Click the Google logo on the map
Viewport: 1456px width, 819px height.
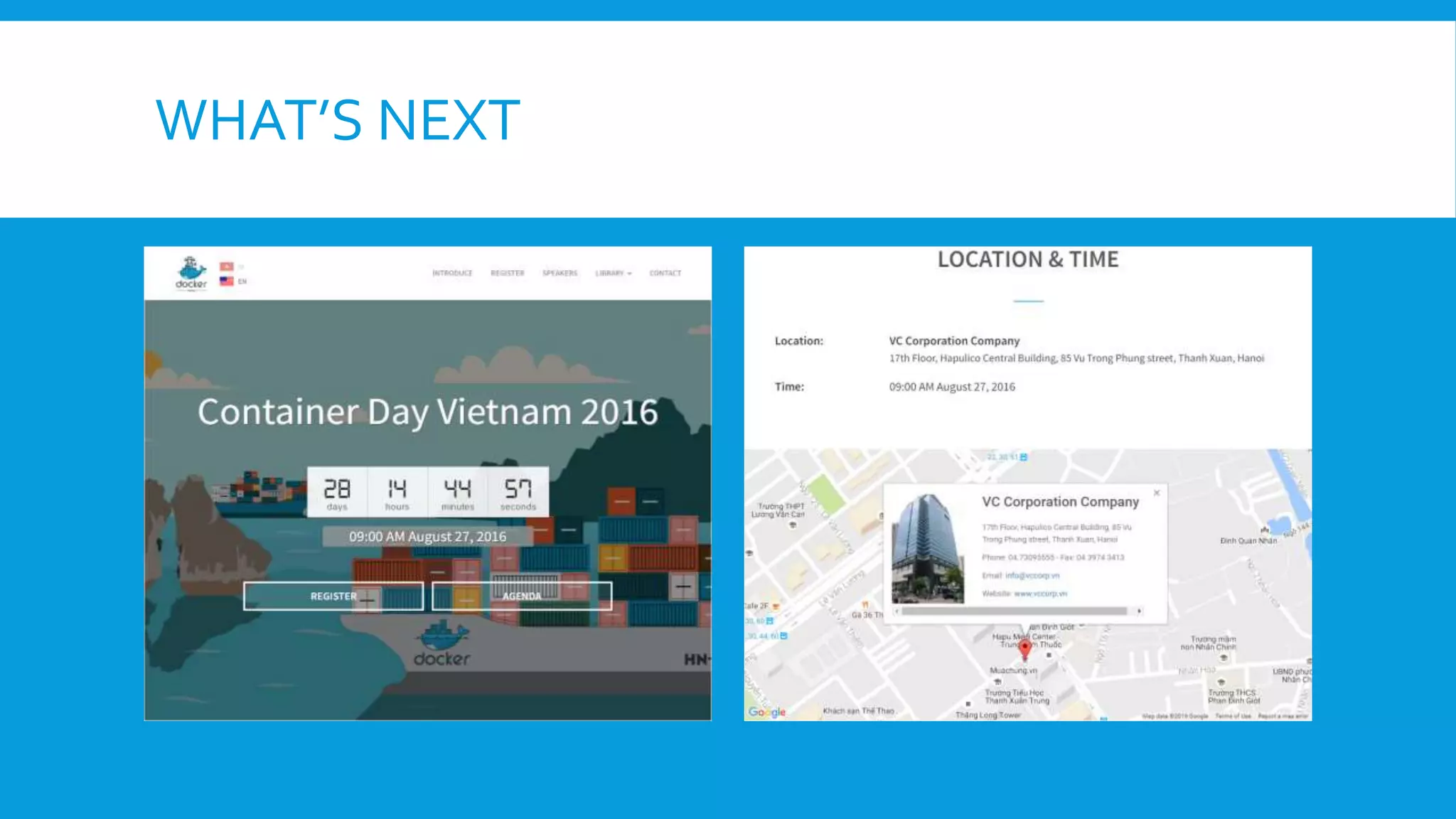tap(766, 712)
